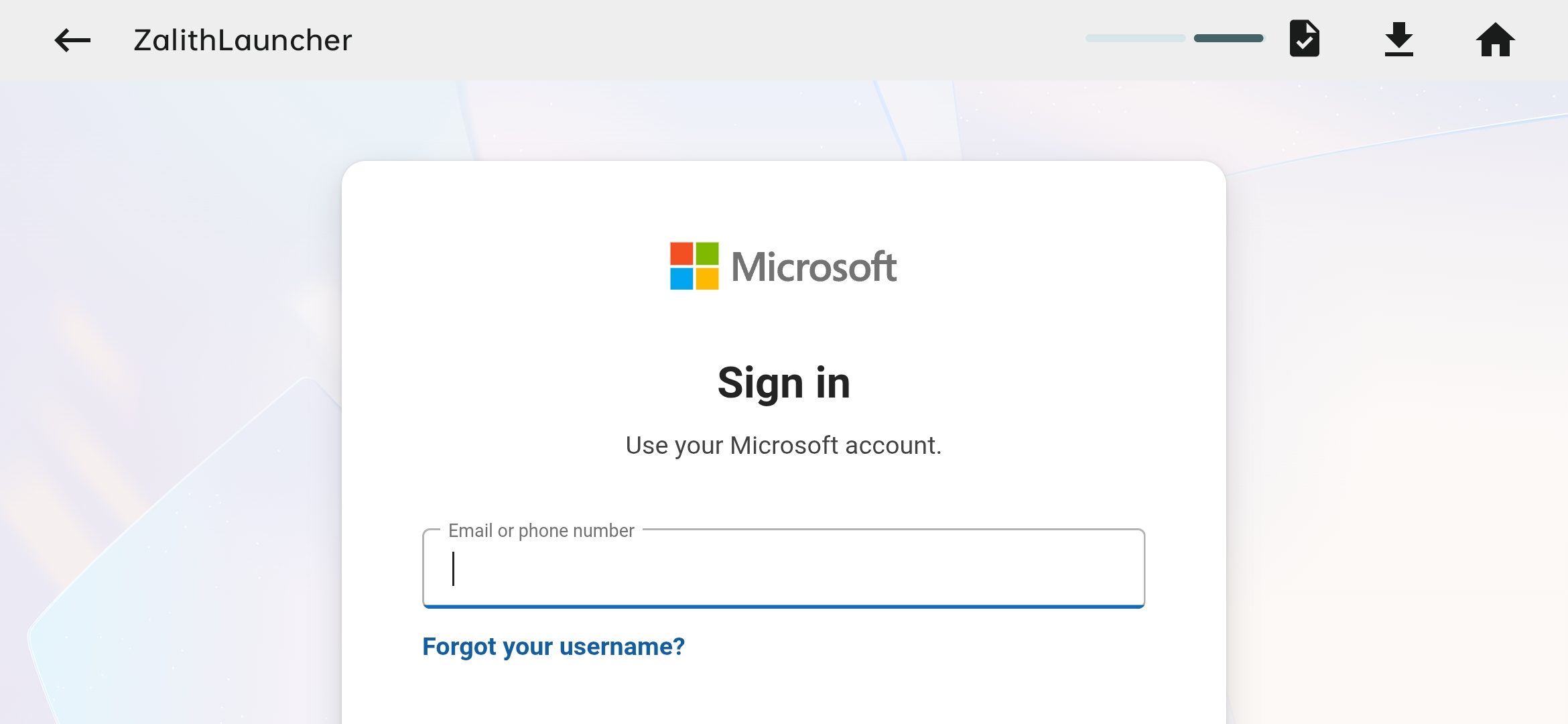
Task: Click Use your Microsoft account text
Action: [783, 444]
